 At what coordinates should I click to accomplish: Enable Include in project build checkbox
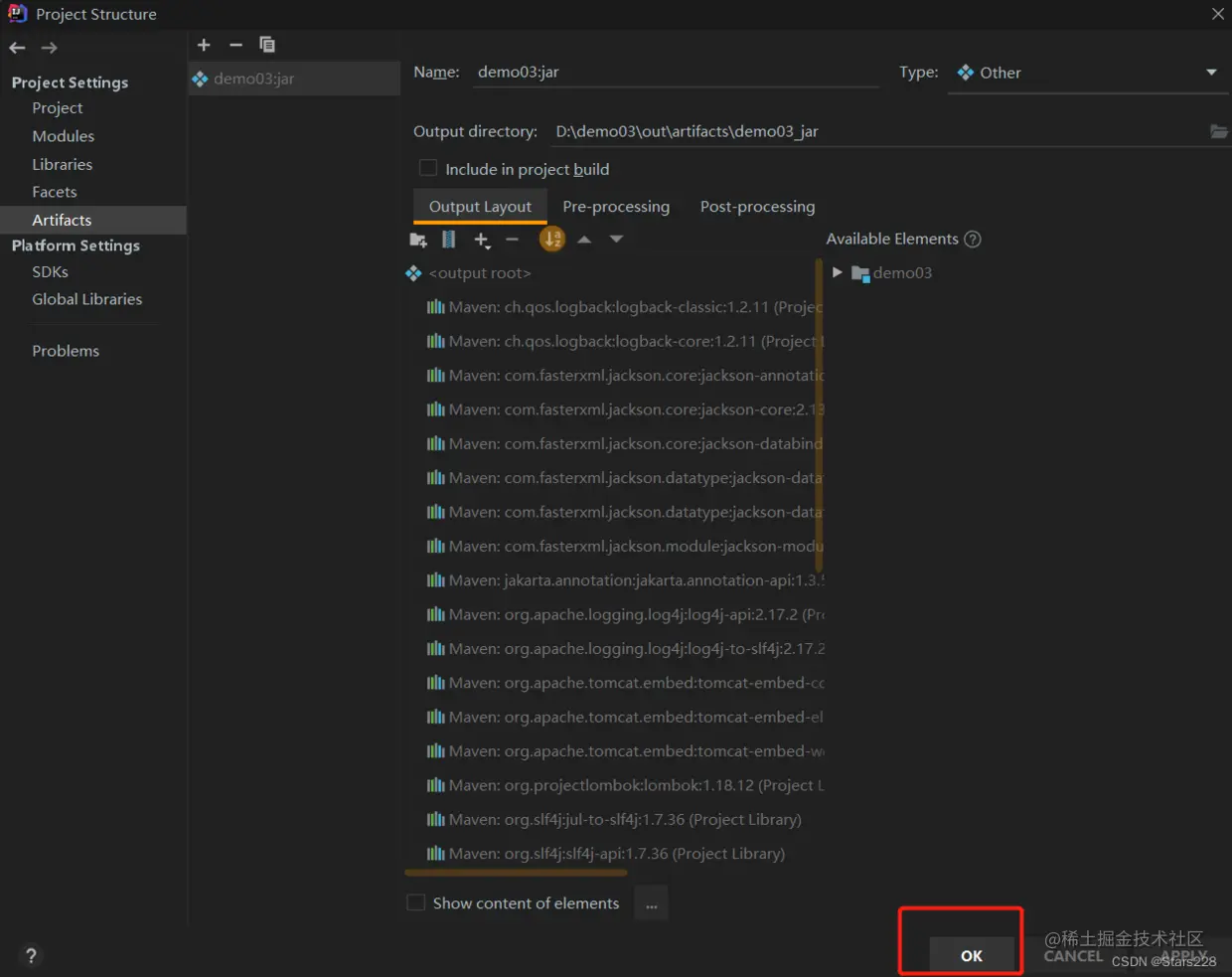(428, 169)
